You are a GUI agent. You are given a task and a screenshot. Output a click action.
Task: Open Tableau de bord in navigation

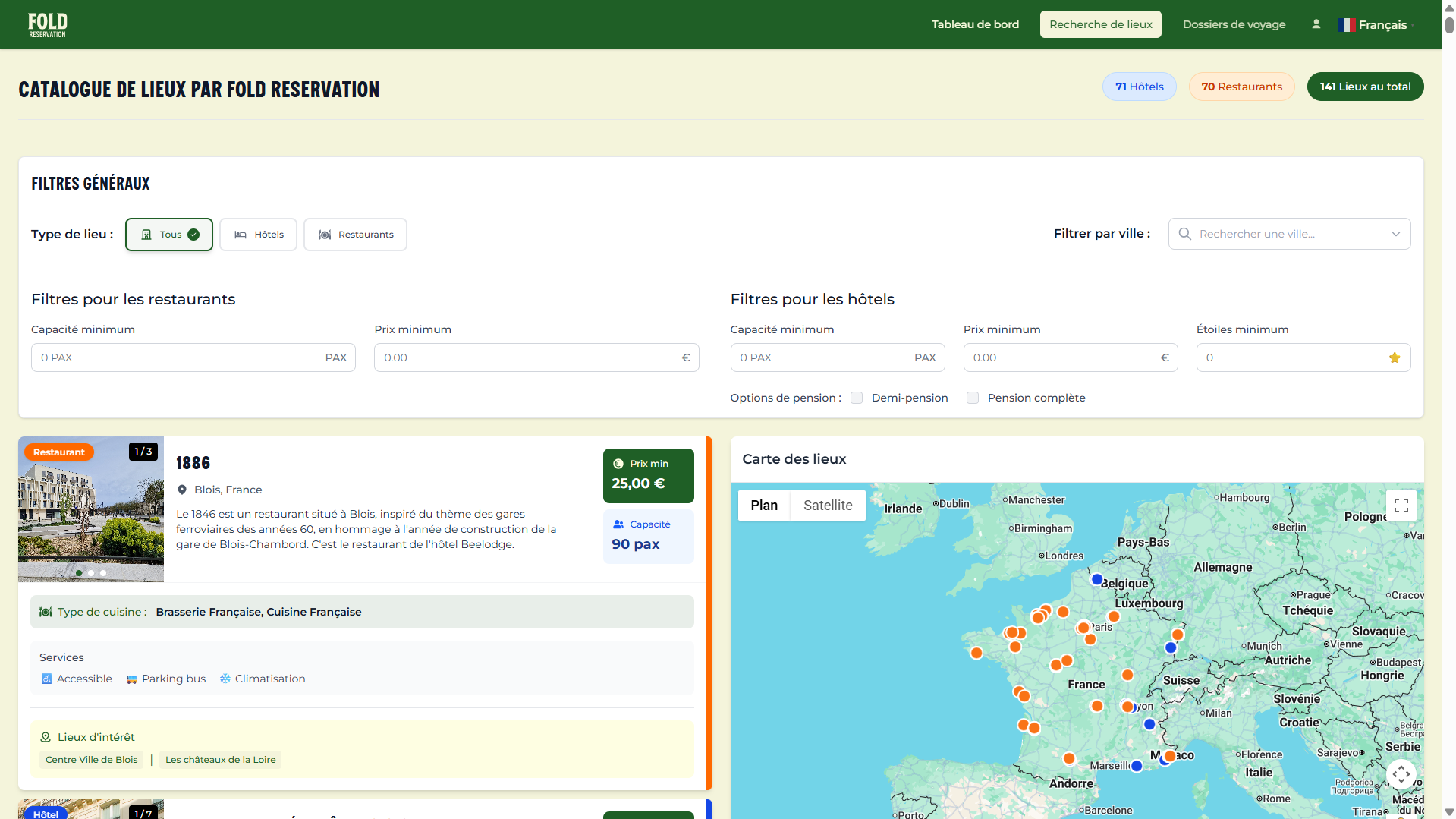(x=975, y=24)
